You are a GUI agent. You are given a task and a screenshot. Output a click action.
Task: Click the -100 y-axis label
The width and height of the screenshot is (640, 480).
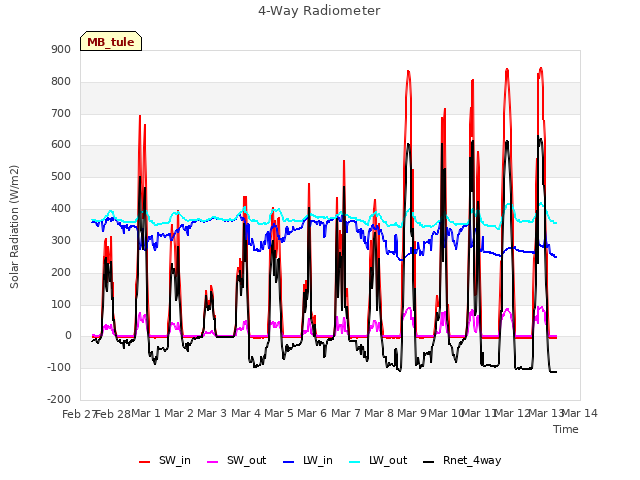click(59, 367)
